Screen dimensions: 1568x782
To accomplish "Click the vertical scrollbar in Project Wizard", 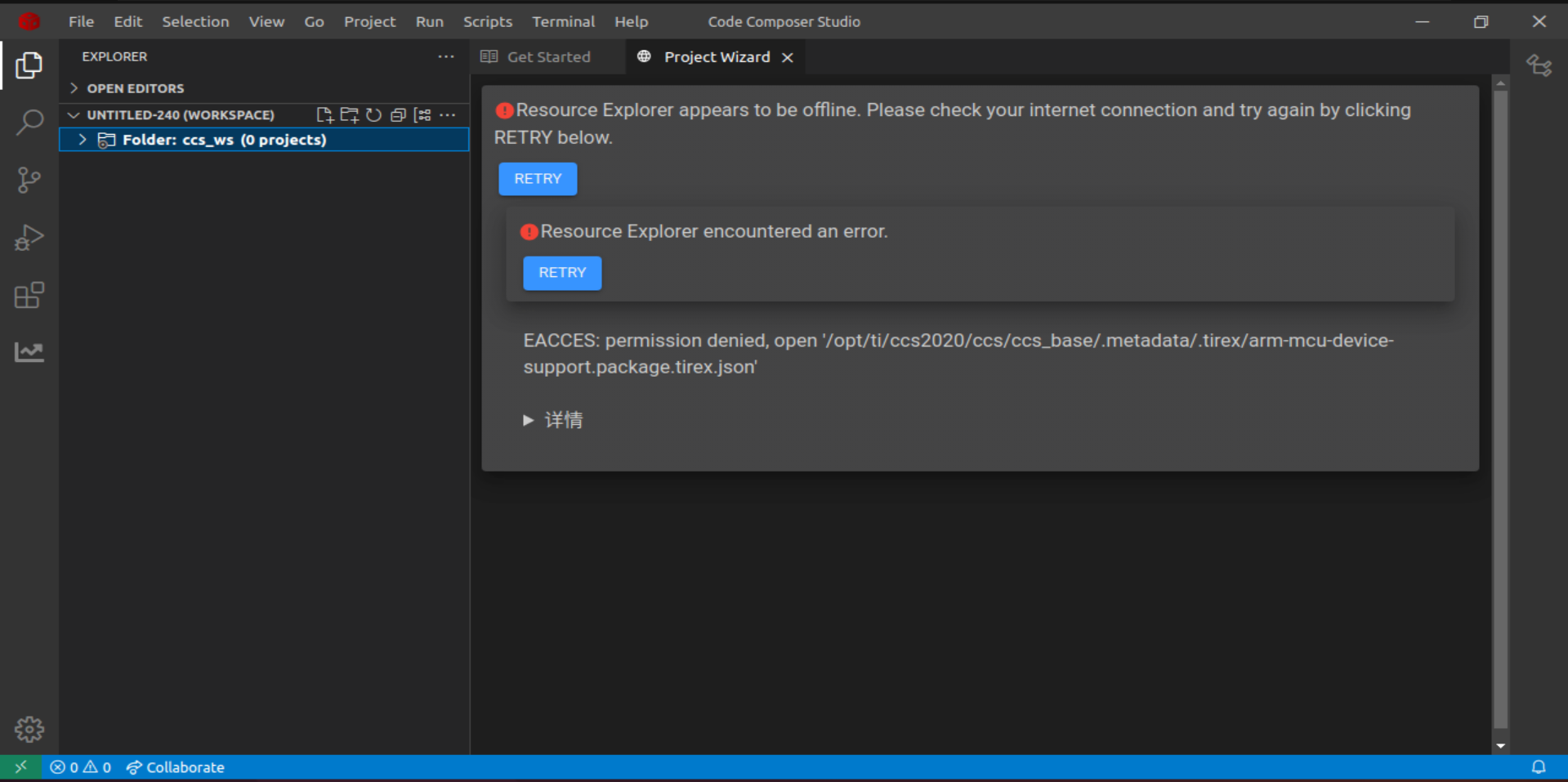I will click(1500, 409).
